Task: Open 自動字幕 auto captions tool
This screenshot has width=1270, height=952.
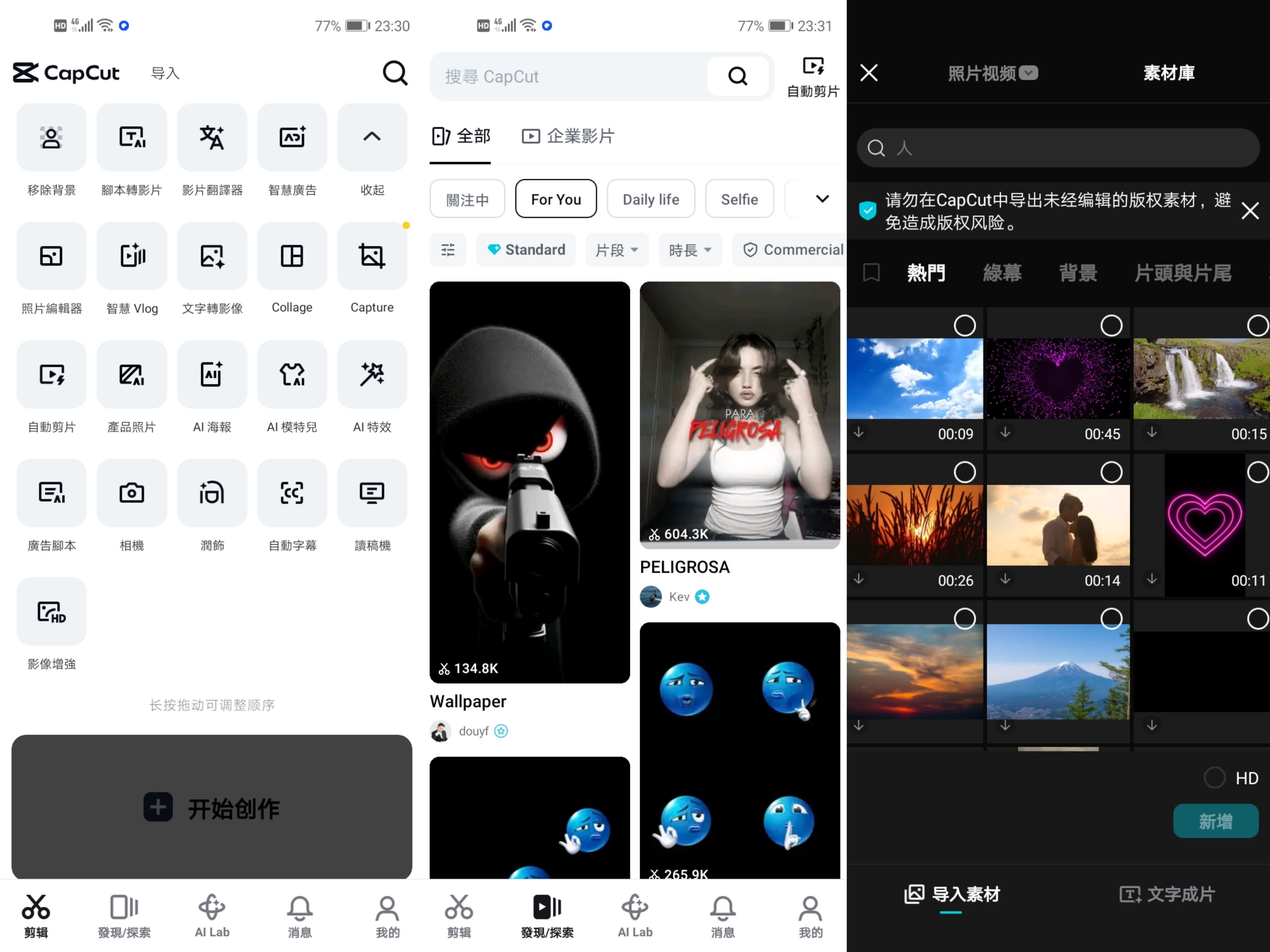Action: pos(292,493)
